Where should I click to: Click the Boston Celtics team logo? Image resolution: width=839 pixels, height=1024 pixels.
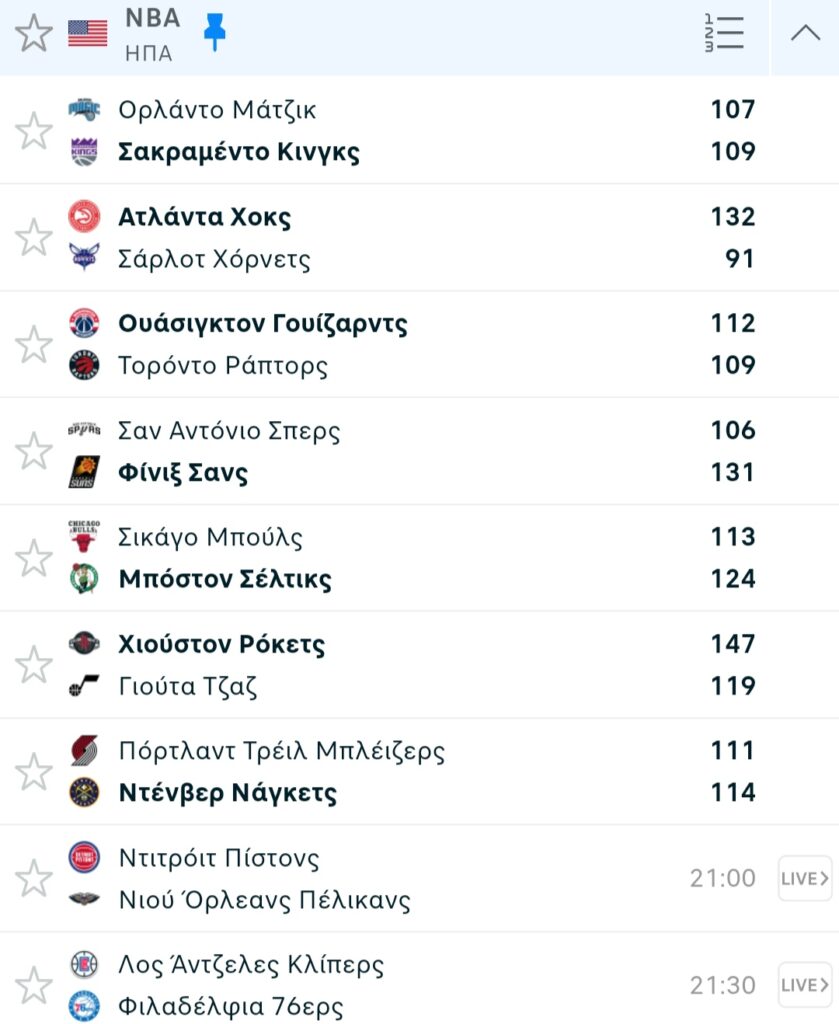[84, 579]
